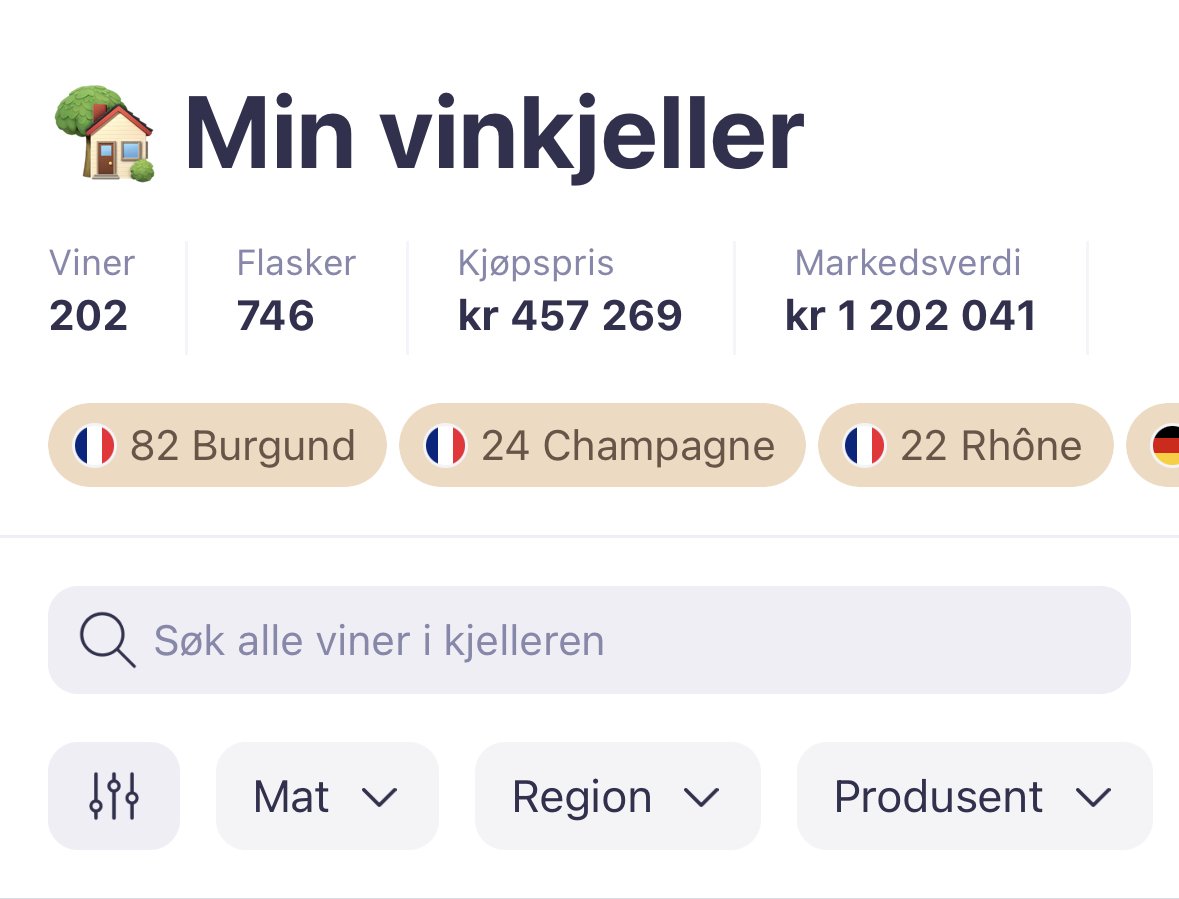Image resolution: width=1179 pixels, height=899 pixels.
Task: Expand the chevron next to Mat
Action: click(x=379, y=798)
